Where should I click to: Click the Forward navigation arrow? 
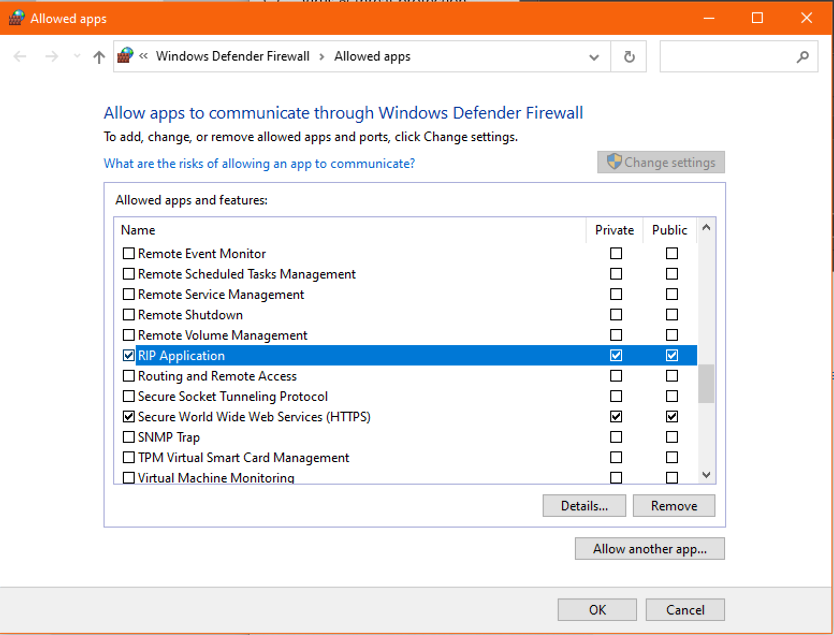(52, 56)
